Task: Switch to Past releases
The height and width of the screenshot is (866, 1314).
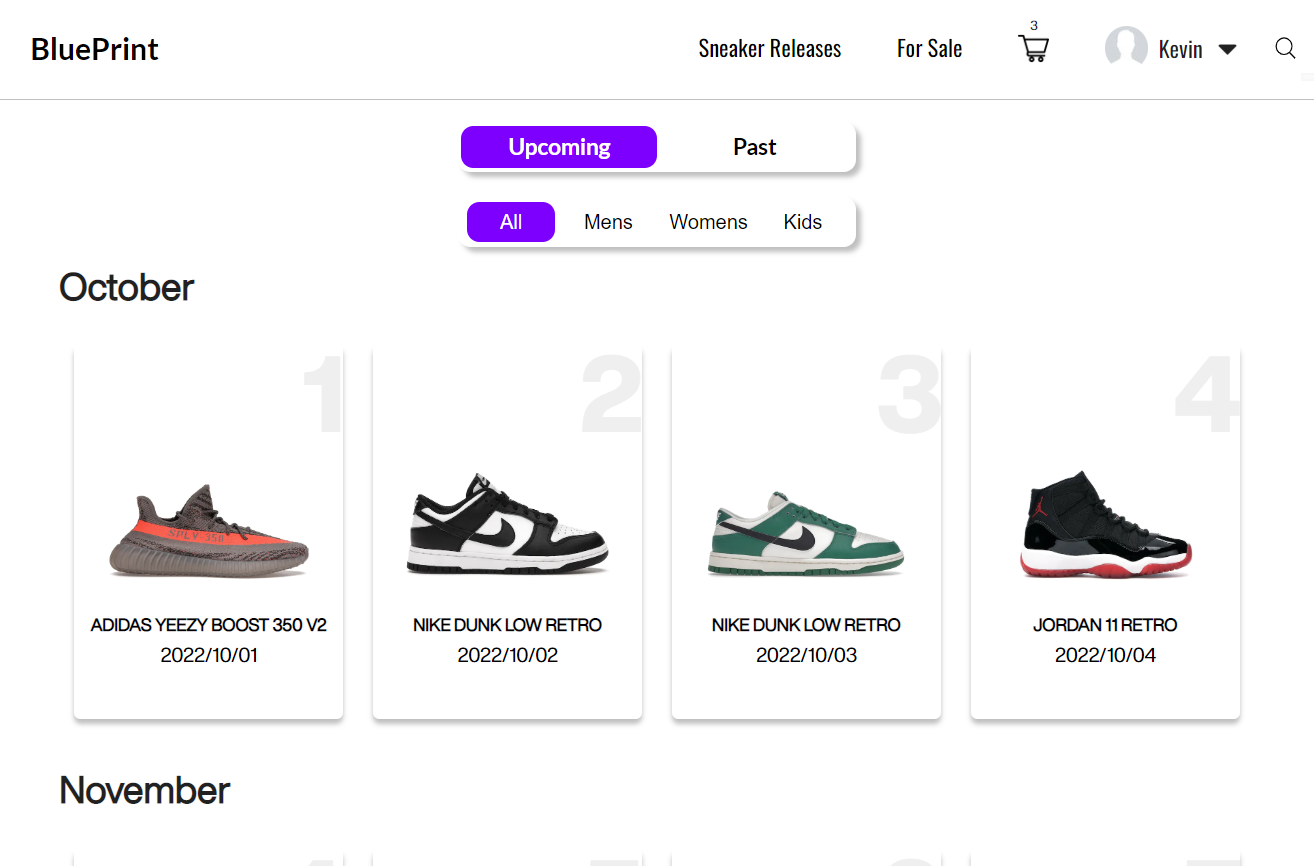Action: [x=754, y=147]
